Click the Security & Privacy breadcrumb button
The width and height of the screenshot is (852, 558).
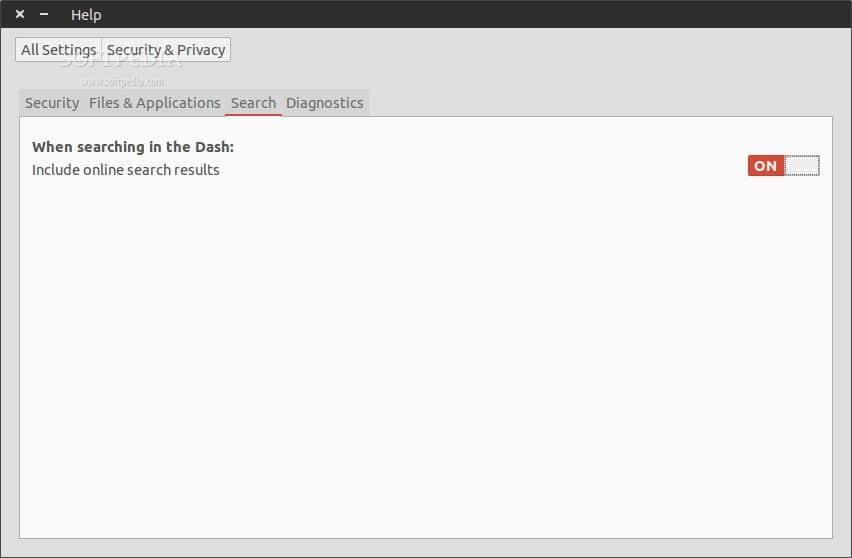coord(166,50)
